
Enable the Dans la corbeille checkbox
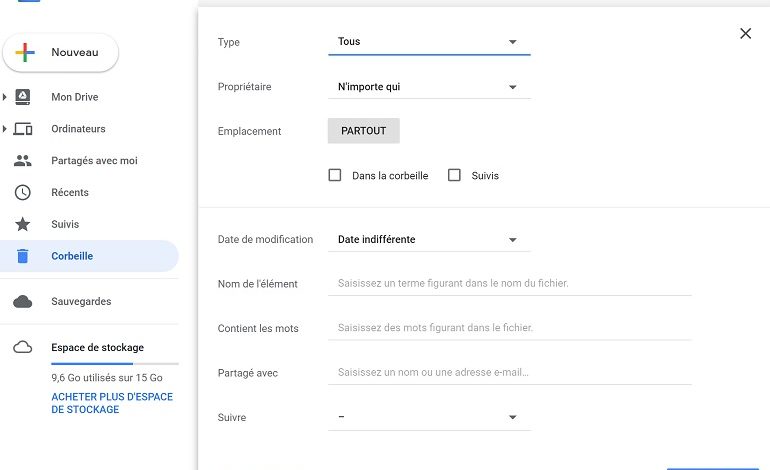click(335, 175)
